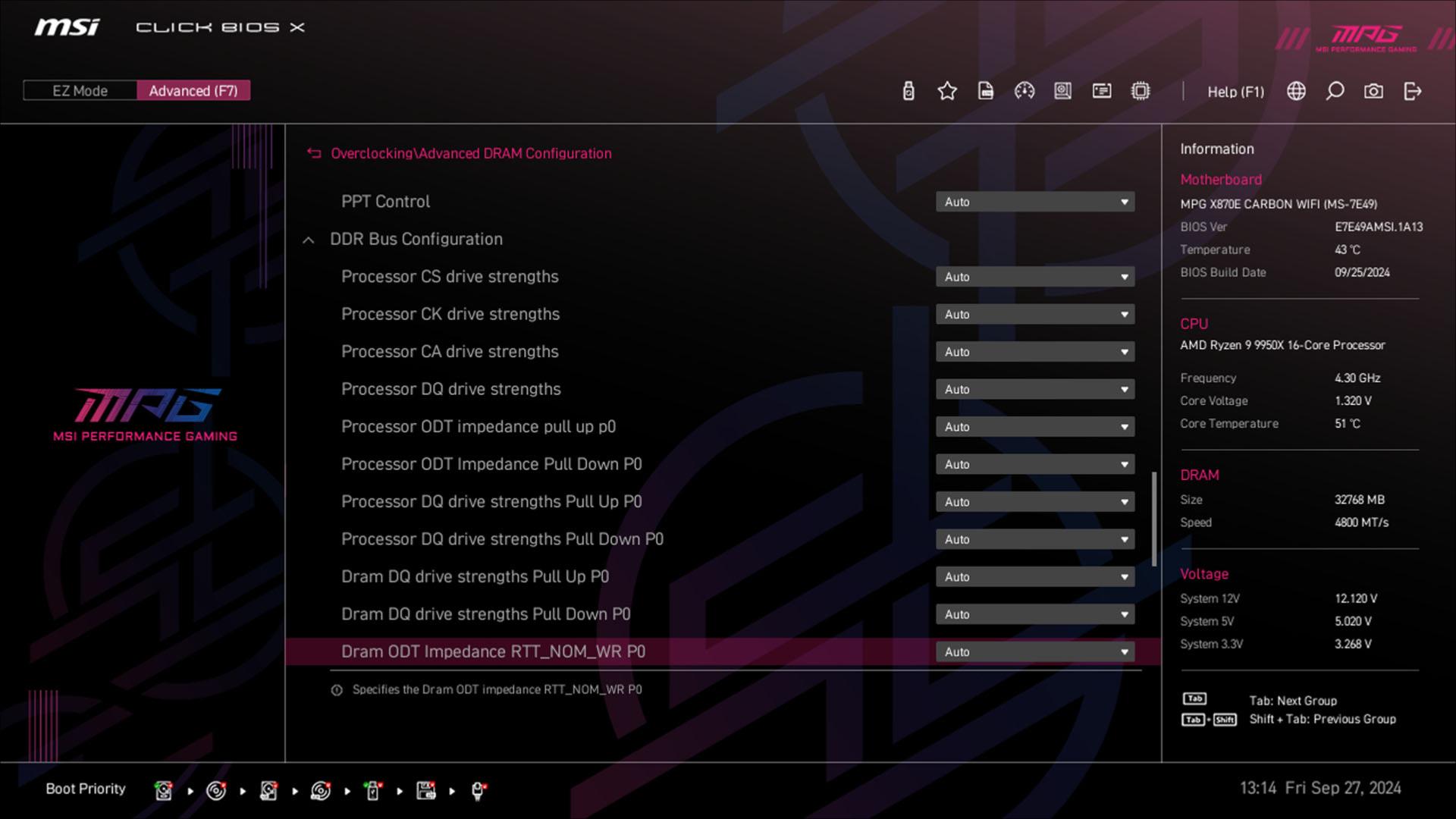Open Dram DQ drive strengths Pull Up P0 dropdown
This screenshot has height=819, width=1456.
click(1035, 577)
